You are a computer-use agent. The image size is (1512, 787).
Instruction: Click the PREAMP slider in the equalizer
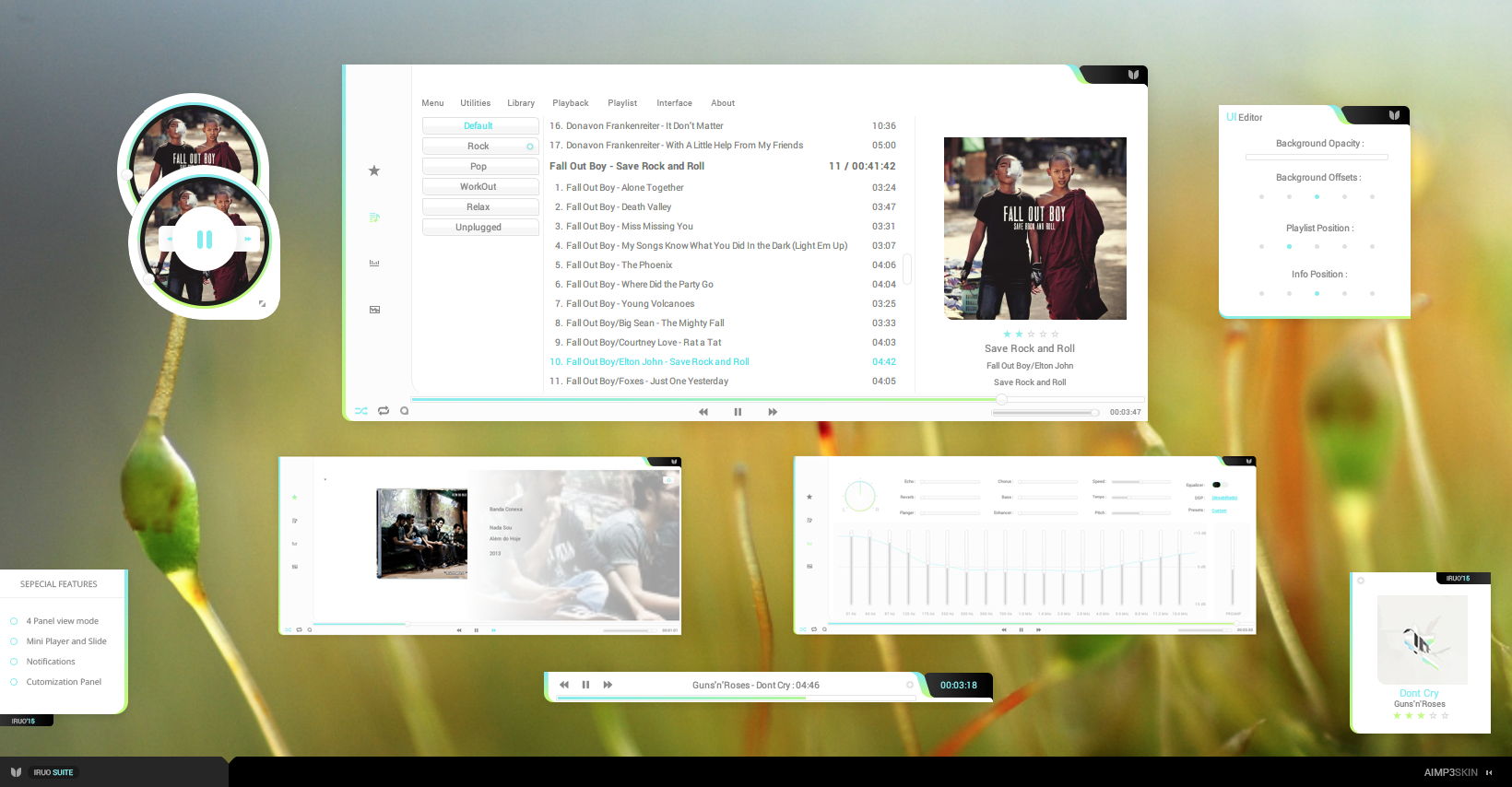tap(1233, 570)
